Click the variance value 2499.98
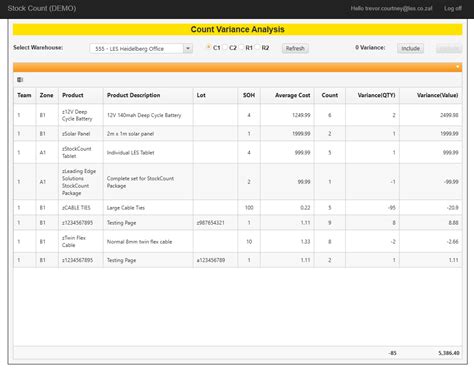This screenshot has height=370, width=474. [449, 115]
